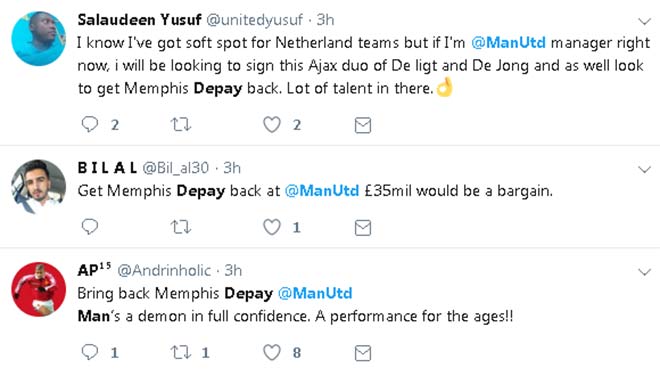Reply to Salaudeen Yusuf's tweet
This screenshot has height=376, width=660.
point(90,125)
